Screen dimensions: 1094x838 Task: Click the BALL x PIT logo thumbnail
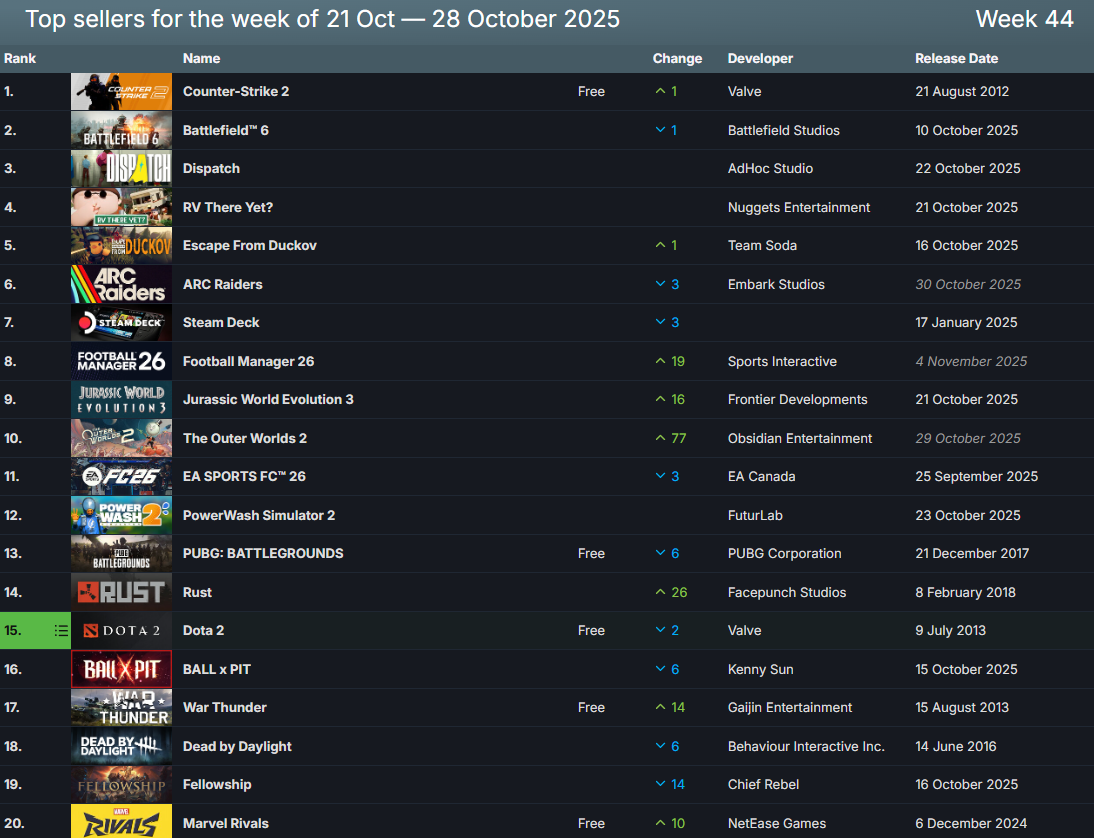pos(121,669)
